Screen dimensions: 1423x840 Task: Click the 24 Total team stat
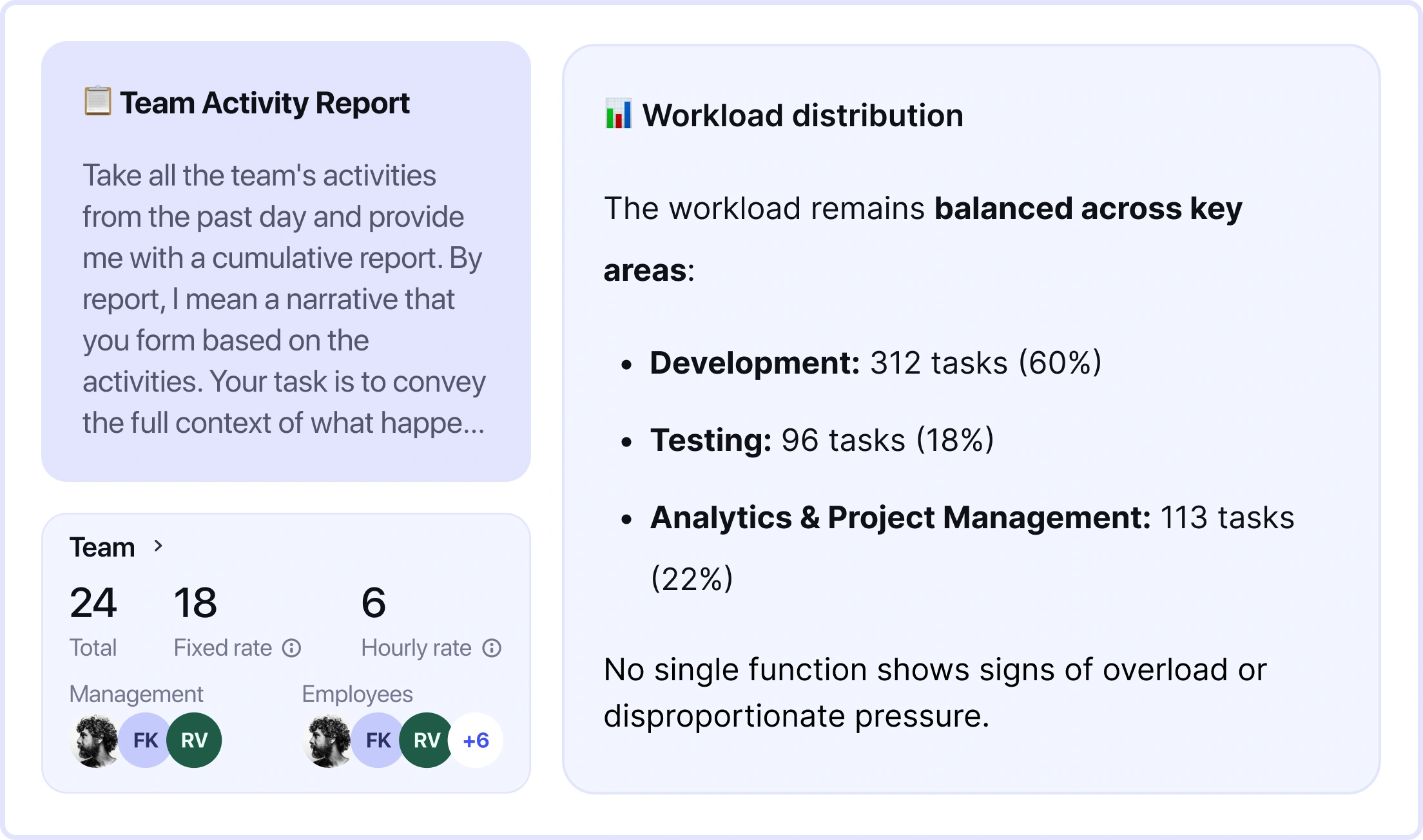point(93,604)
